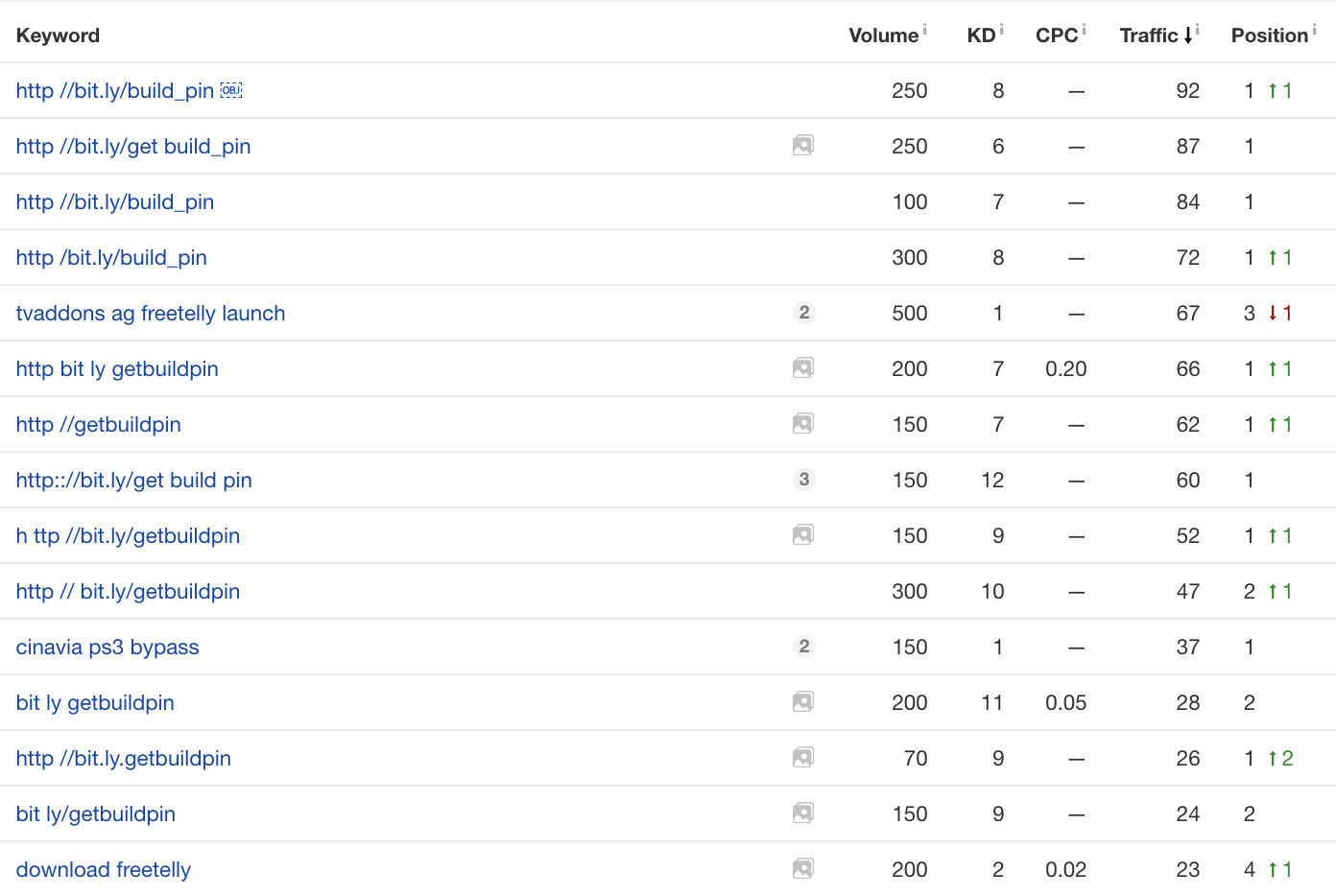Click the SERP feature icon for 'h ttp //bit.ly/getbuildpin'
The height and width of the screenshot is (896, 1336).
[803, 535]
